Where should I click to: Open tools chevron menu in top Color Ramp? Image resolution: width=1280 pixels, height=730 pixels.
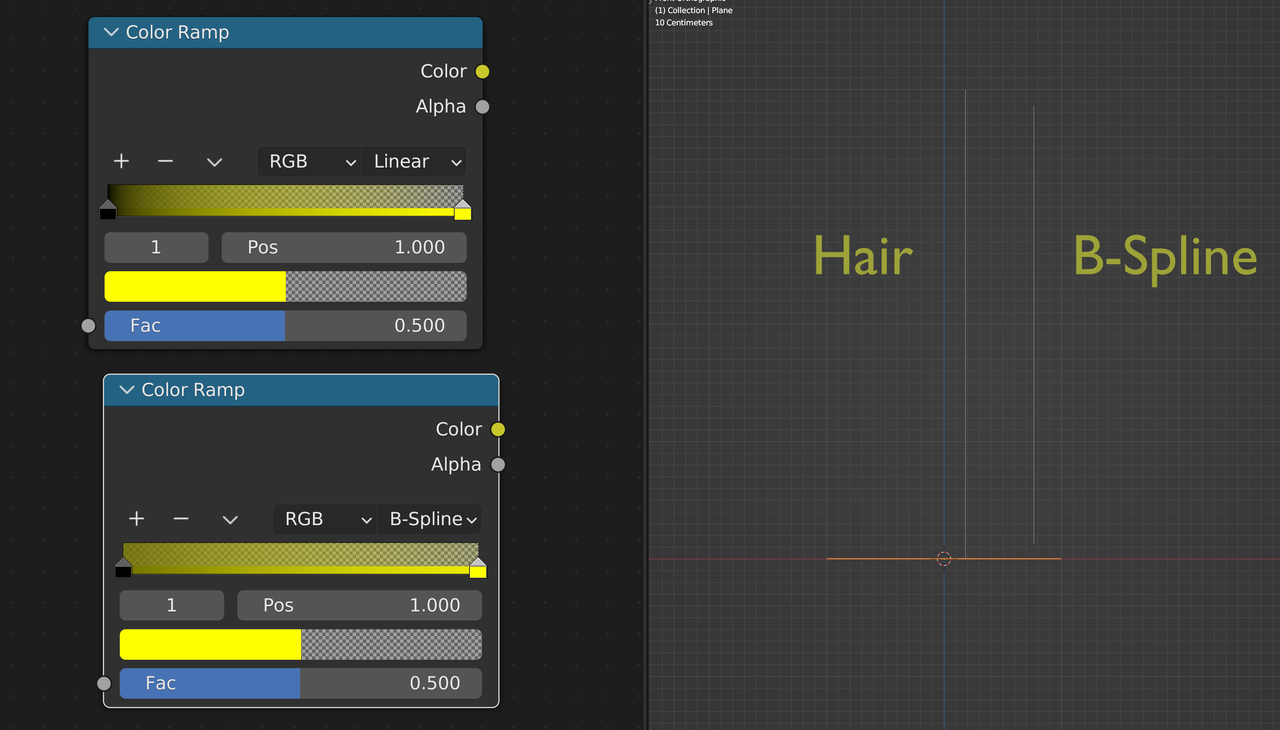pyautogui.click(x=214, y=162)
